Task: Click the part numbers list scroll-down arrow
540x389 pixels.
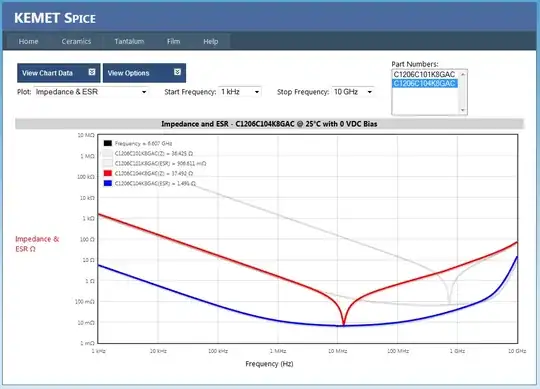Action: pos(463,110)
